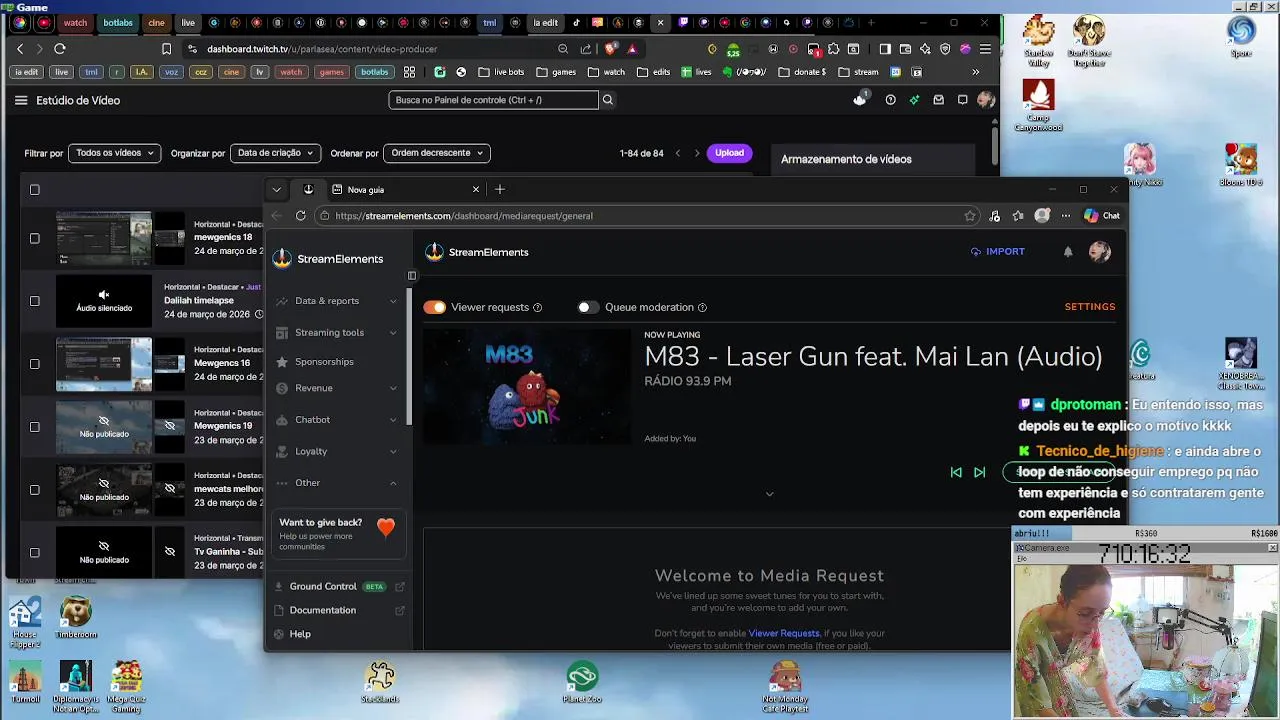Favorite the StreamElements page with star icon
1280x720 pixels.
970,215
